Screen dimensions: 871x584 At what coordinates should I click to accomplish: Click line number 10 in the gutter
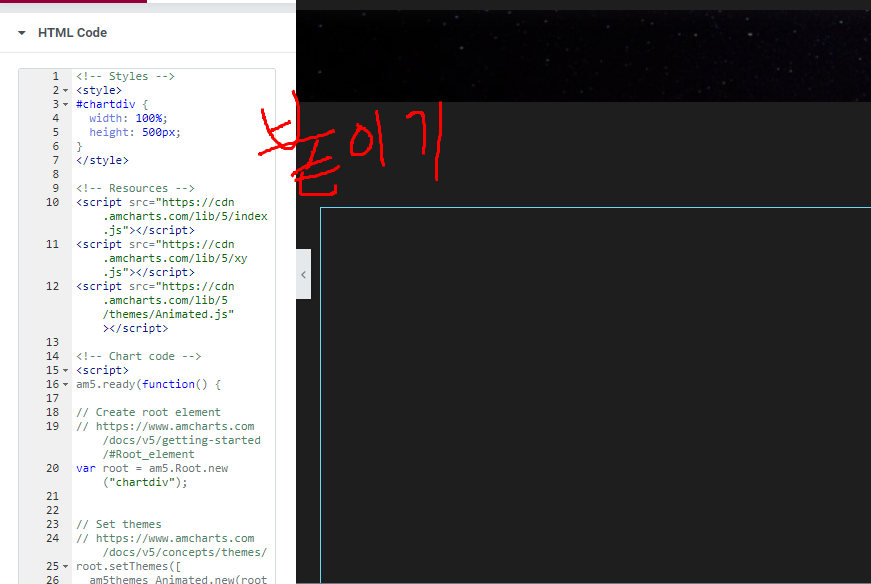52,202
